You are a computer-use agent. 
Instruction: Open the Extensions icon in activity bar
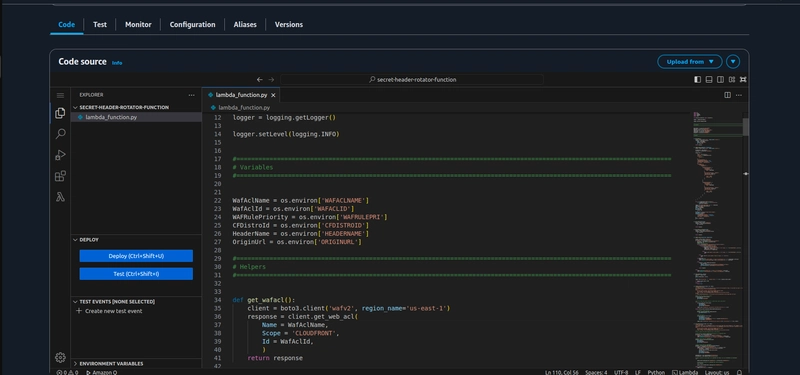[x=60, y=176]
